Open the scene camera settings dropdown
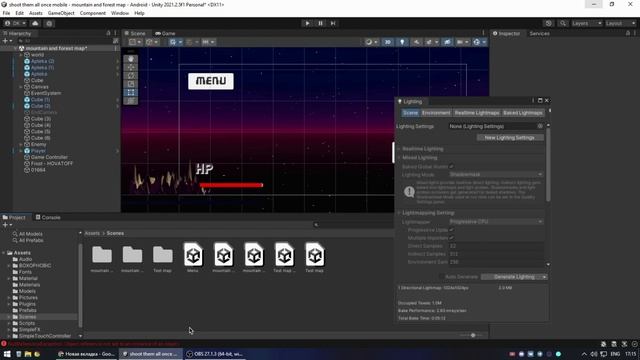 click(x=462, y=42)
